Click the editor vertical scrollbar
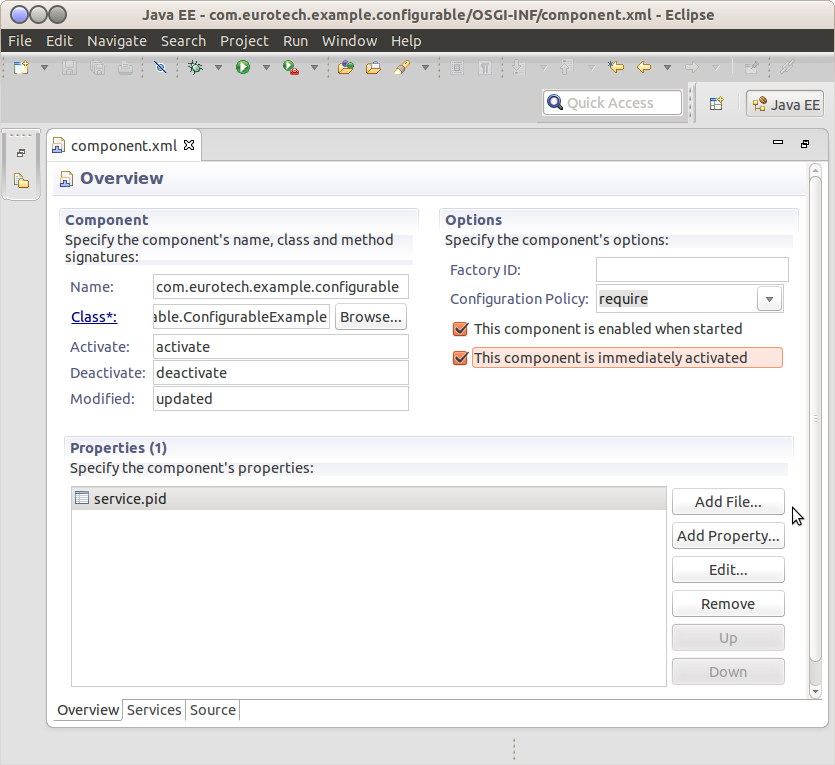Image resolution: width=835 pixels, height=765 pixels. click(815, 419)
